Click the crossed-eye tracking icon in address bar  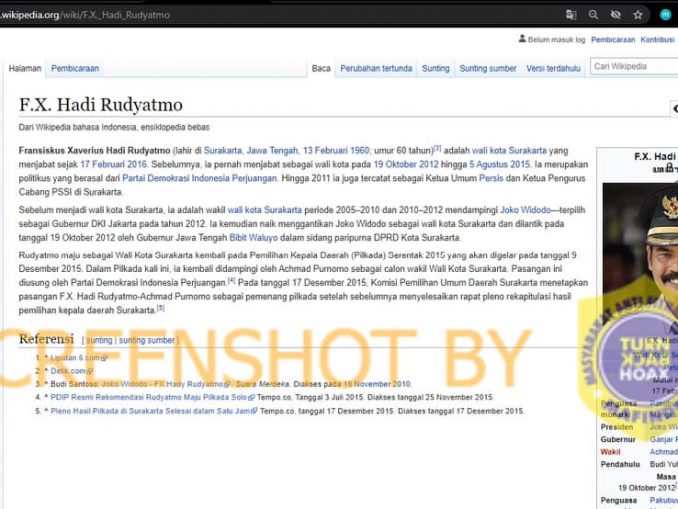tap(616, 15)
